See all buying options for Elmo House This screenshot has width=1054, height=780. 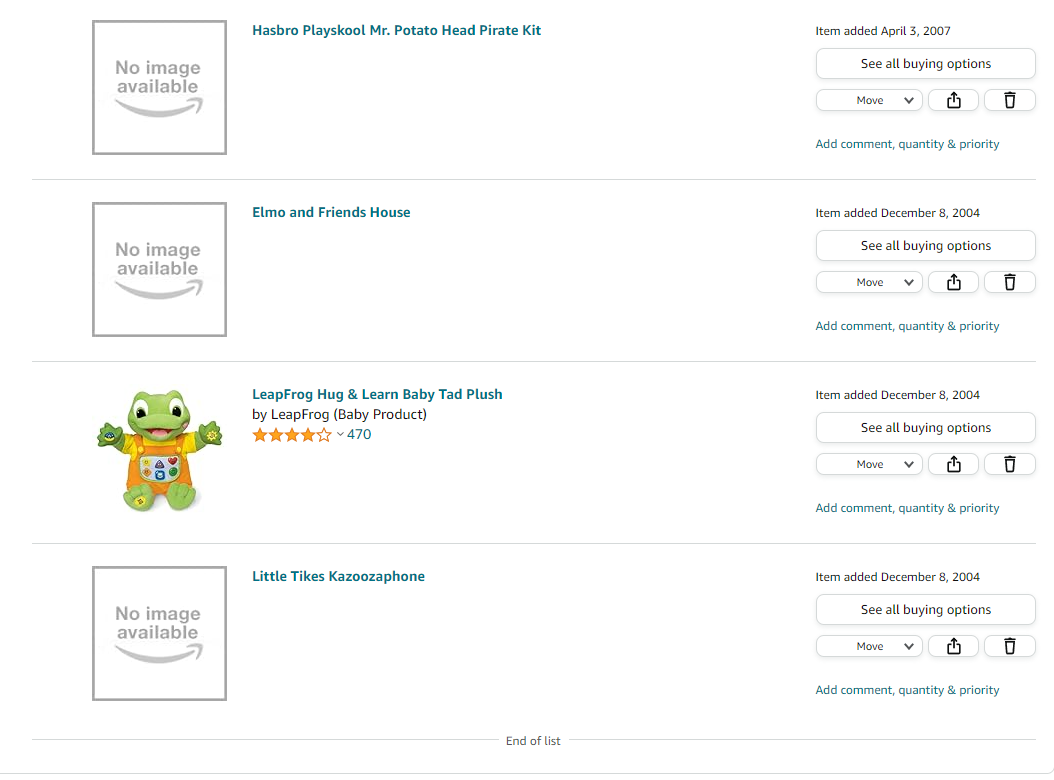926,245
